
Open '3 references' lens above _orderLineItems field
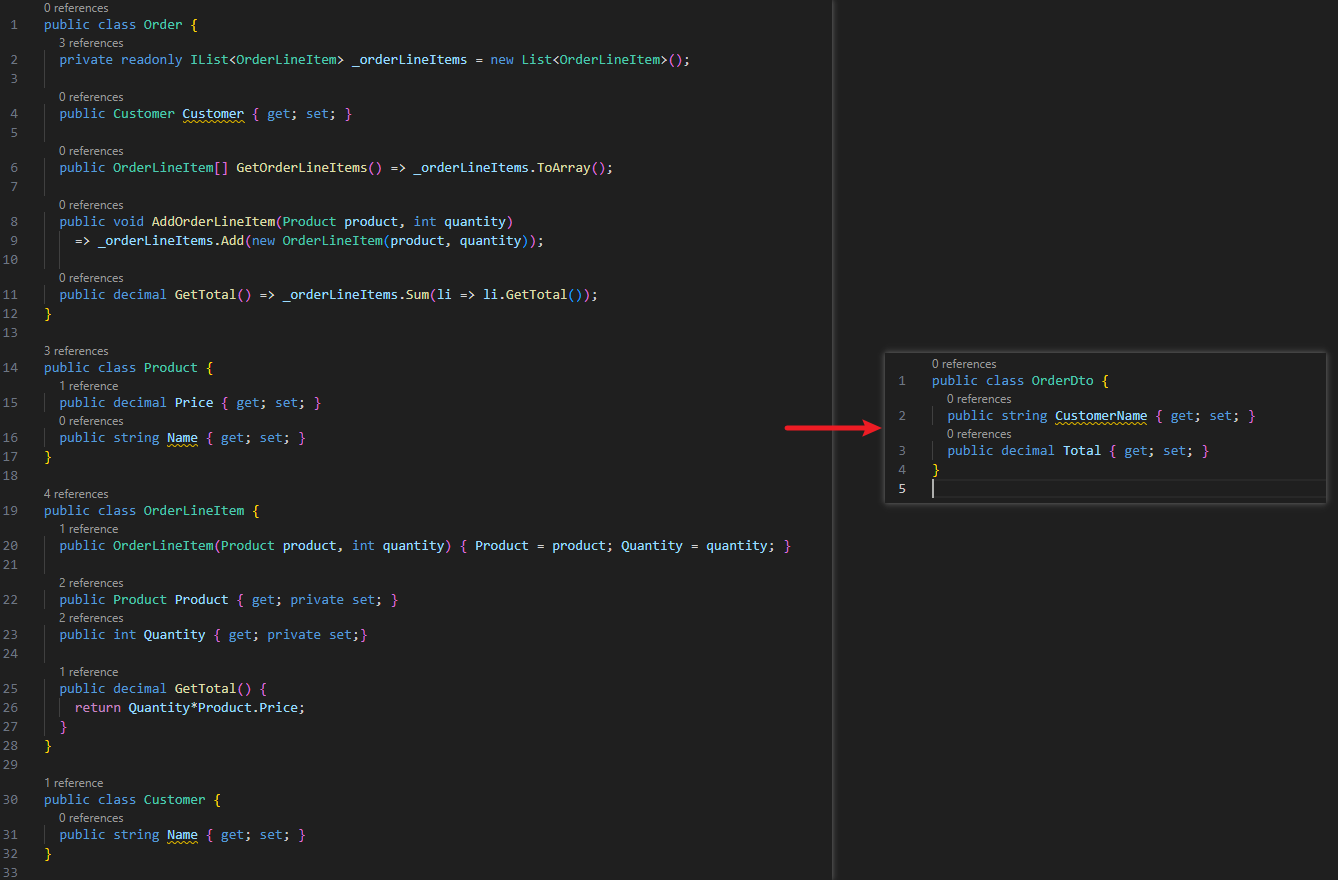91,43
